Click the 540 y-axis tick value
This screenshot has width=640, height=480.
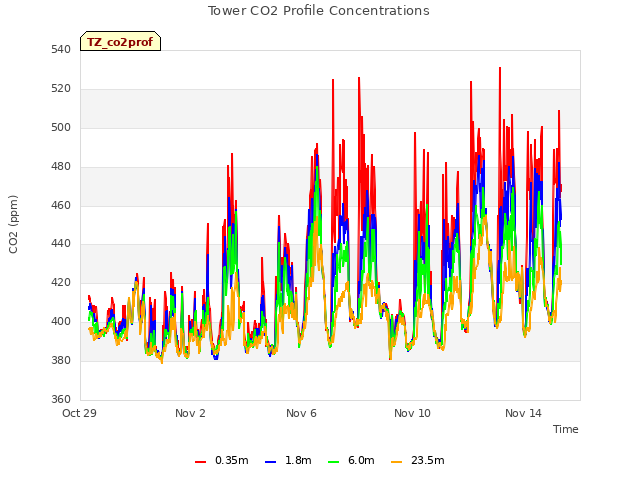click(61, 50)
